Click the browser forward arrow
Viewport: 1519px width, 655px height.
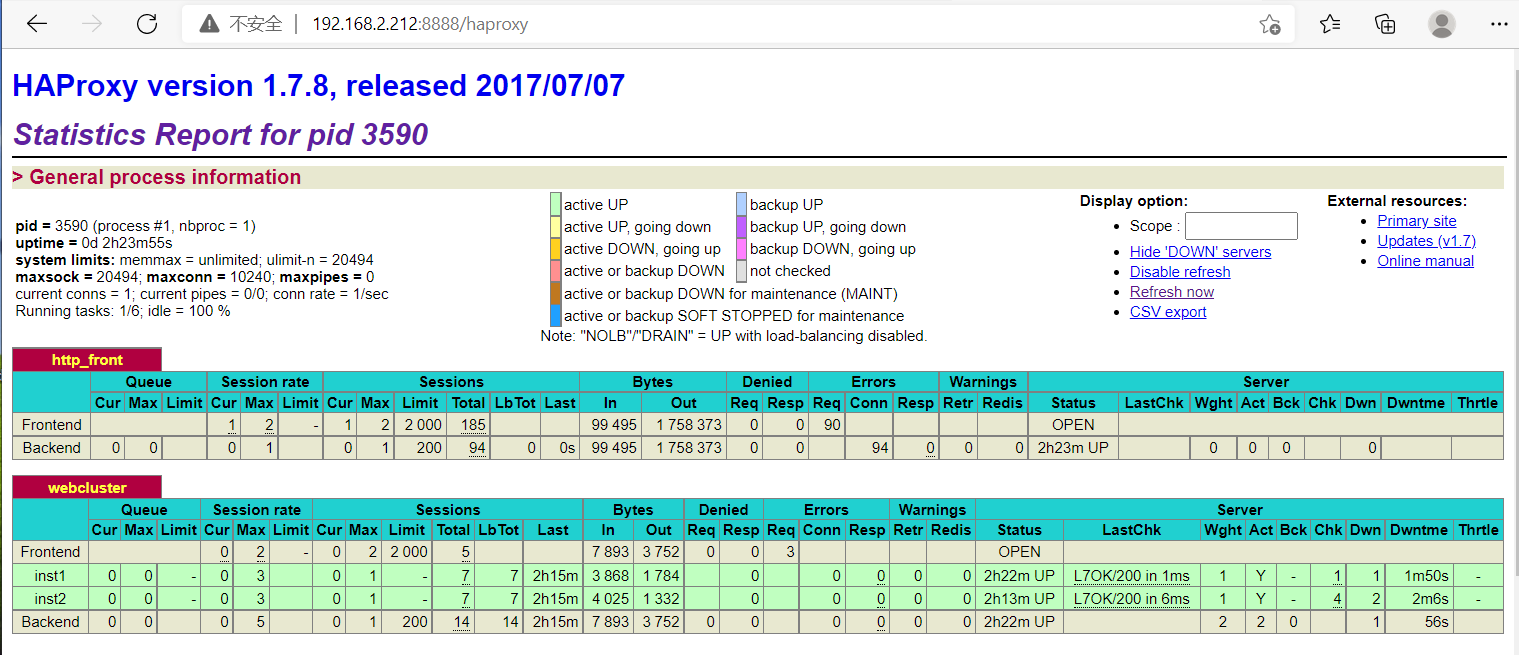pyautogui.click(x=92, y=24)
